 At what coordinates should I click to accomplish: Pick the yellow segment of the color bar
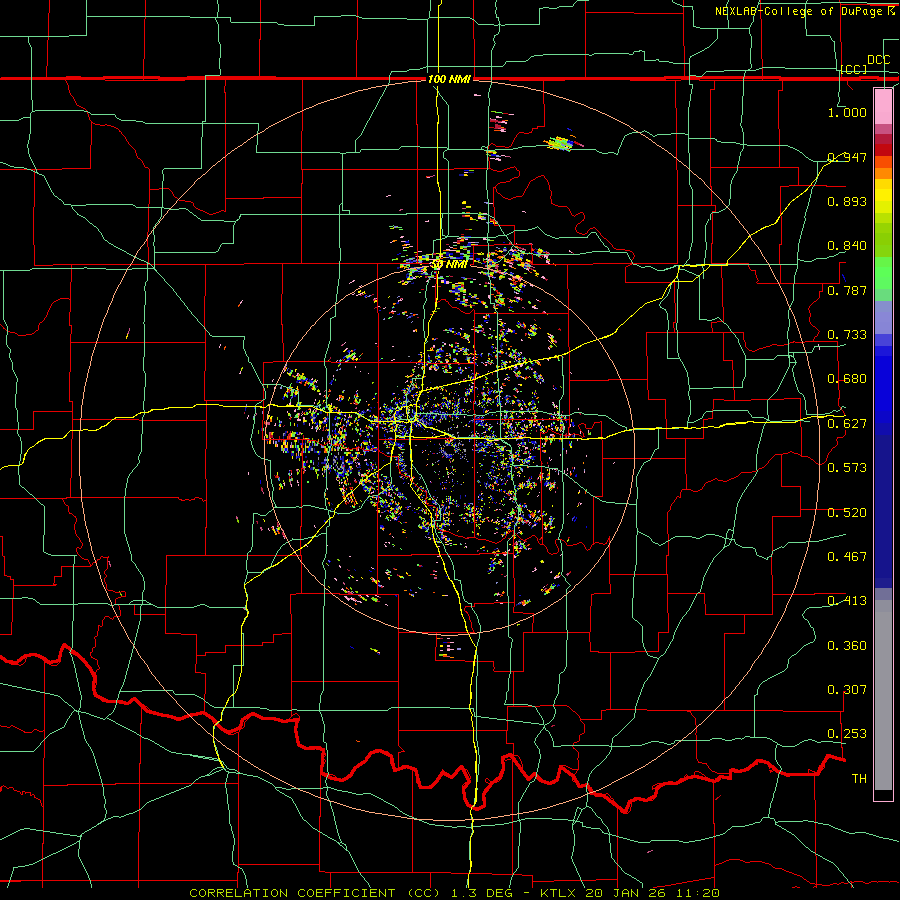[883, 196]
